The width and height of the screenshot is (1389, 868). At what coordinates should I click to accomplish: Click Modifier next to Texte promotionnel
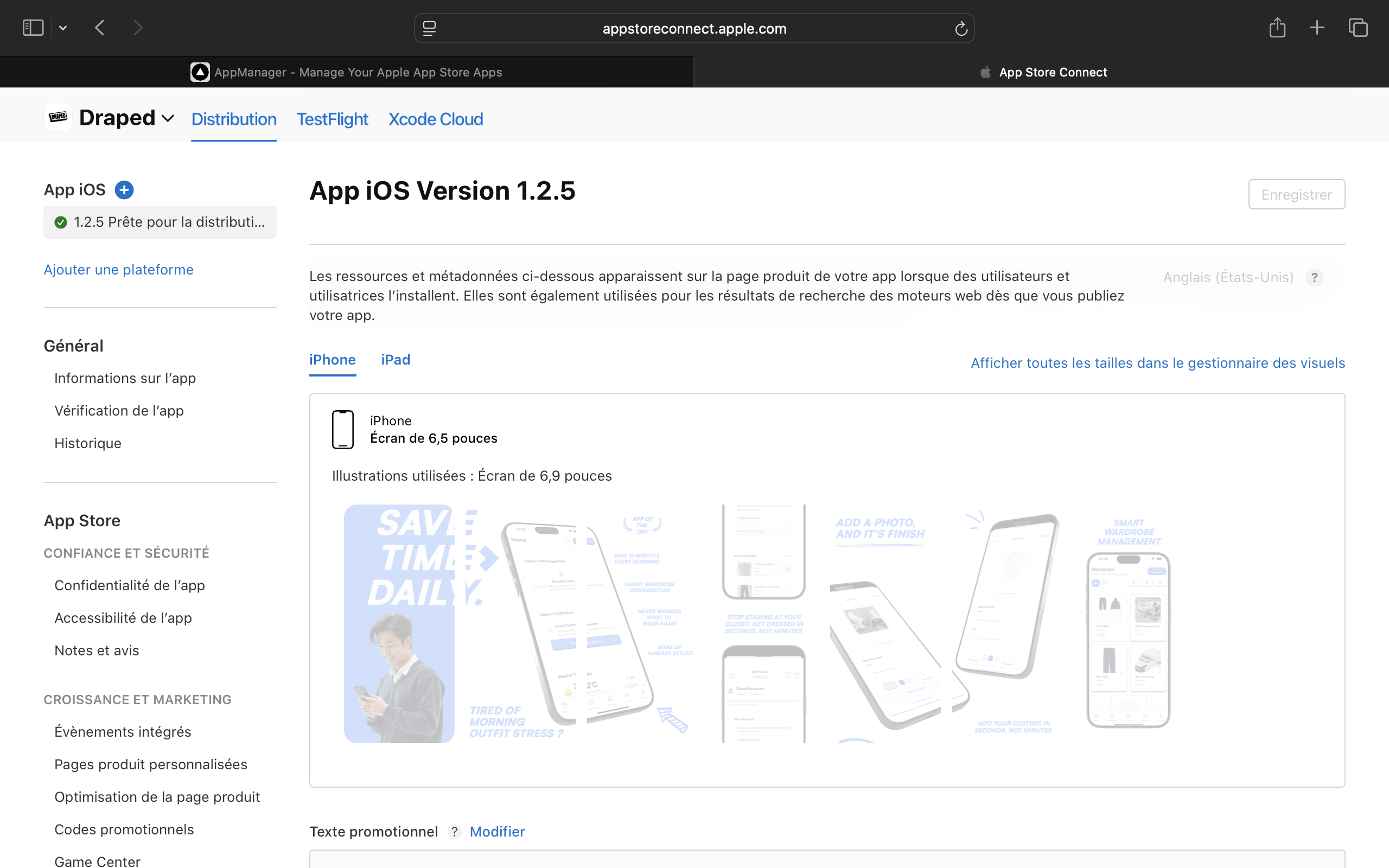point(496,832)
